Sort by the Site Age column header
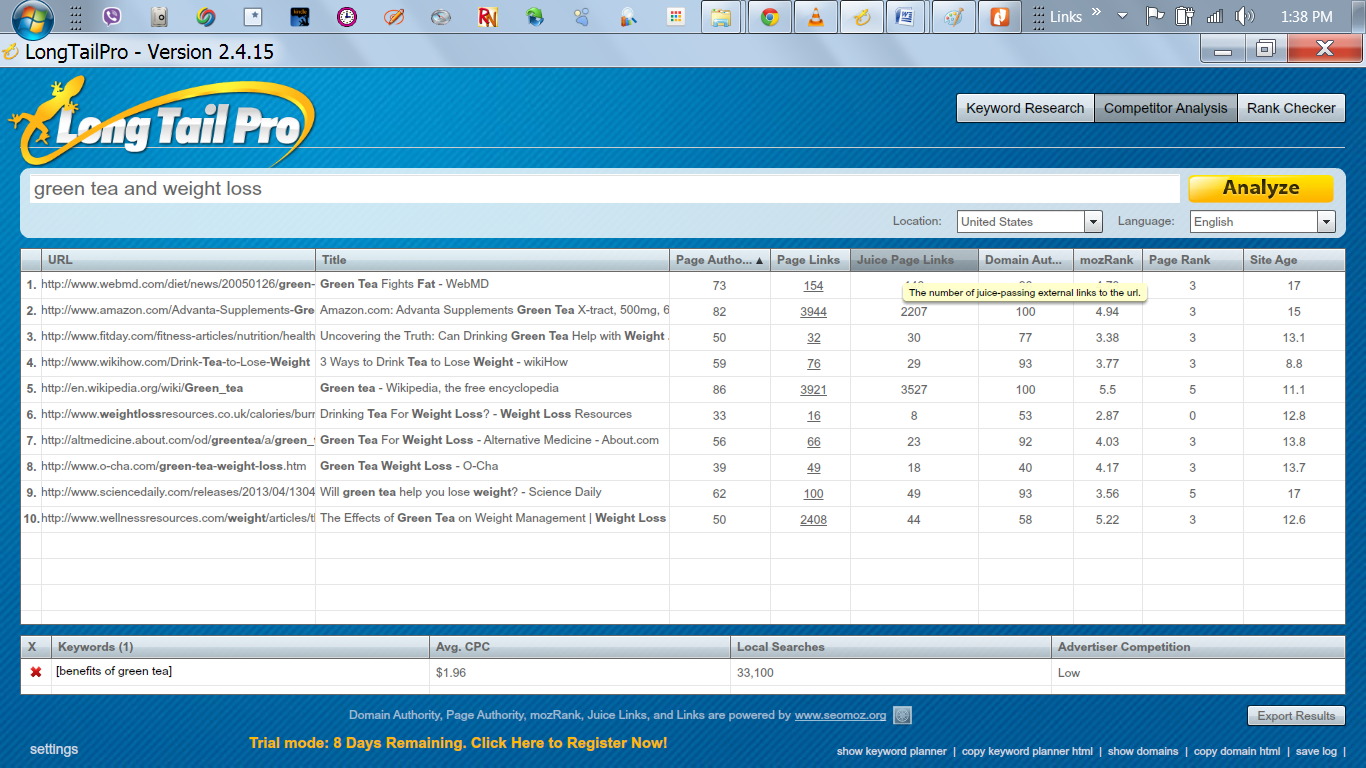1366x768 pixels. click(x=1294, y=260)
